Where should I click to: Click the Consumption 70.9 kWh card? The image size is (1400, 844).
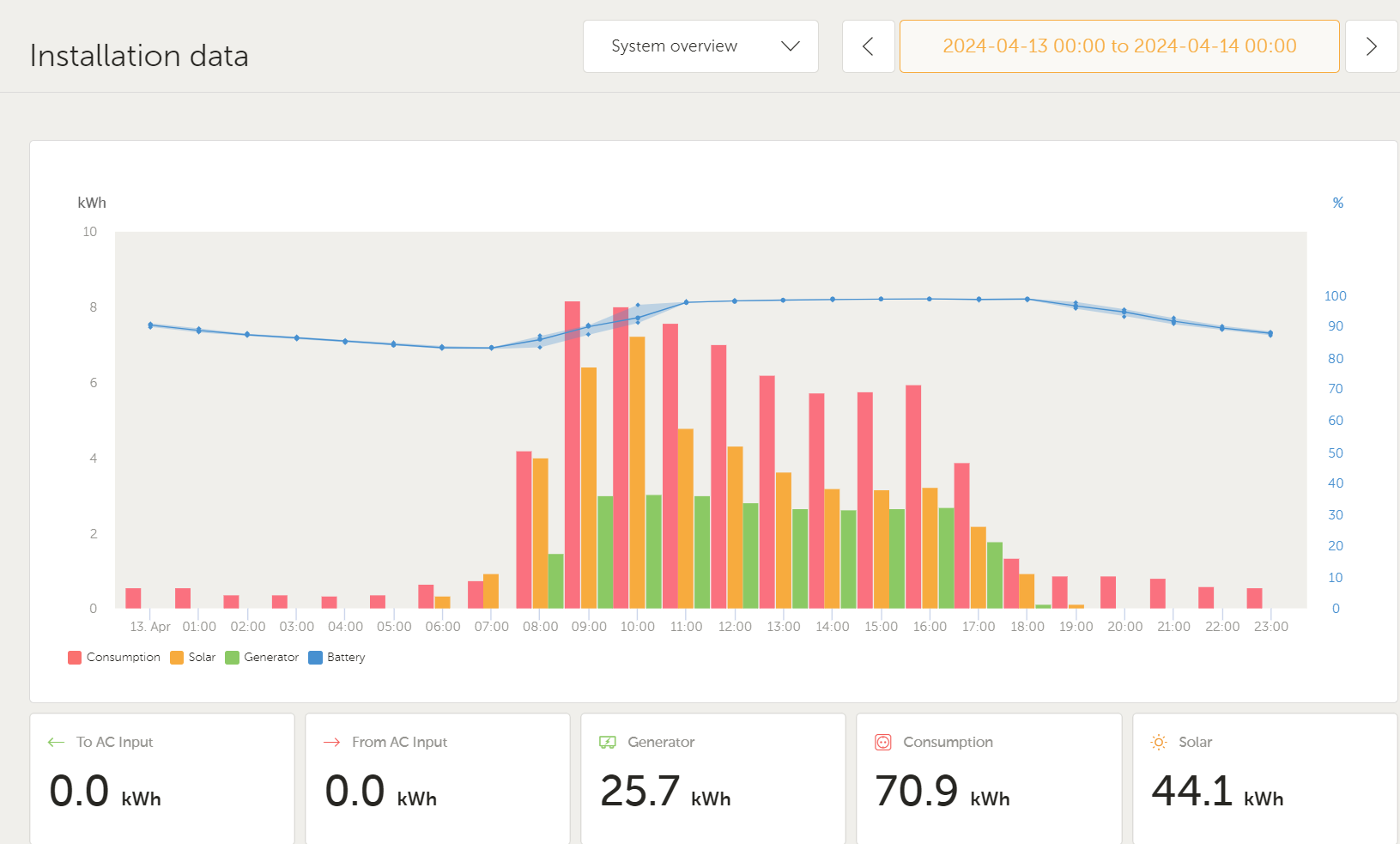click(x=988, y=778)
